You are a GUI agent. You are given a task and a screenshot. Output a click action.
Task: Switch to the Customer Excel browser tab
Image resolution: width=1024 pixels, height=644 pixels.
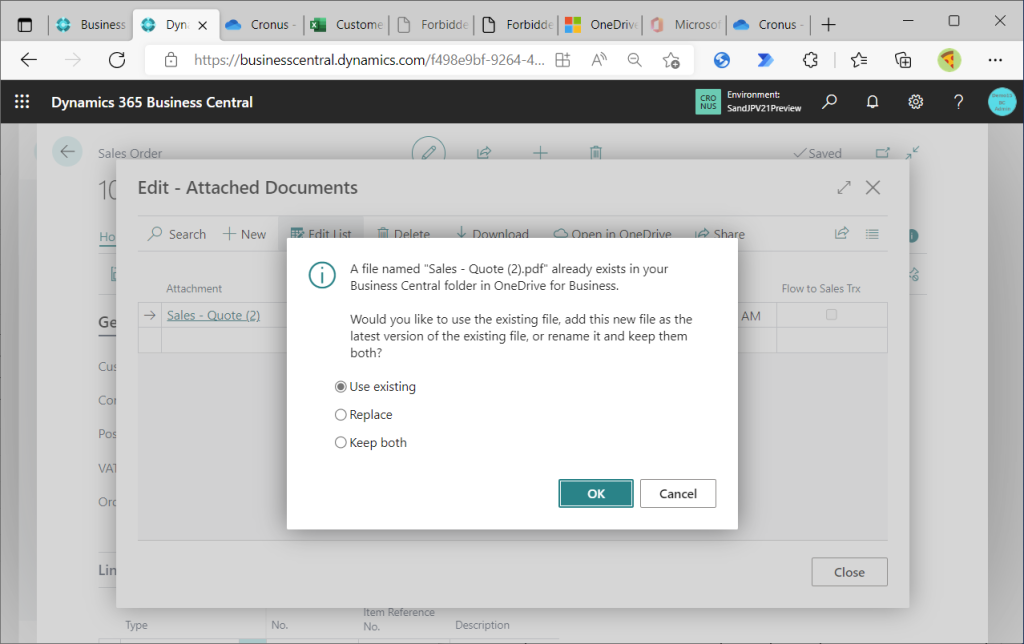coord(346,25)
